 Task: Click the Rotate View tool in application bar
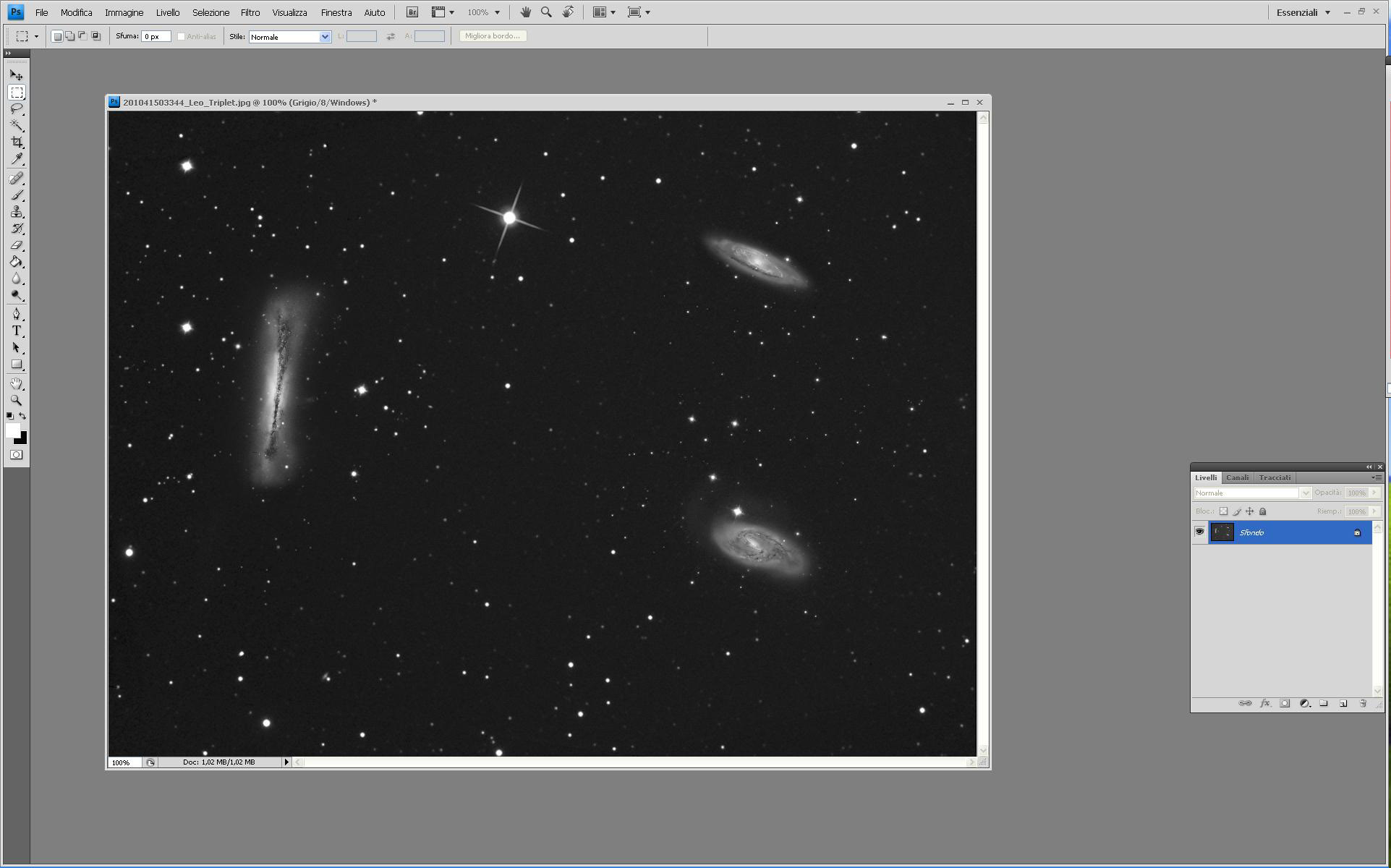coord(569,12)
